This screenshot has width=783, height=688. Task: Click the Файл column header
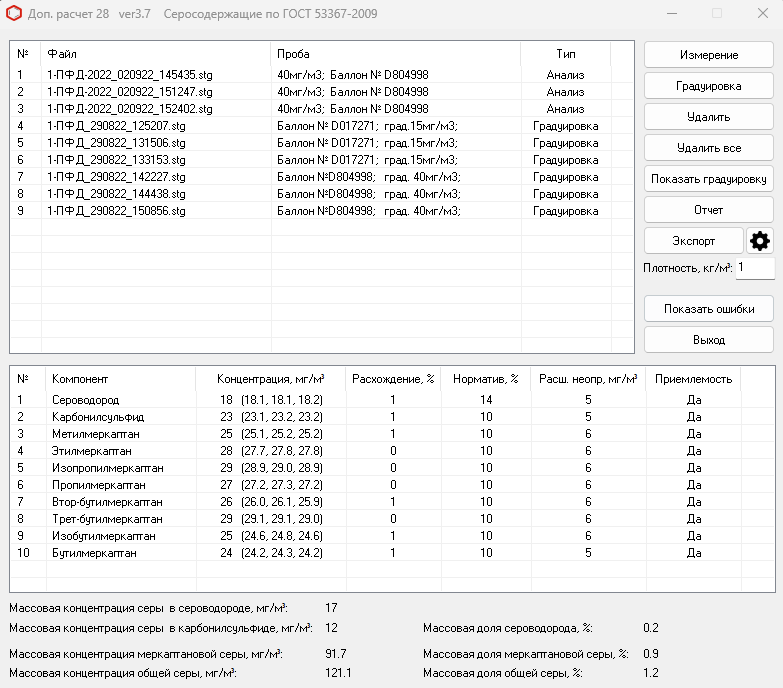(x=62, y=53)
